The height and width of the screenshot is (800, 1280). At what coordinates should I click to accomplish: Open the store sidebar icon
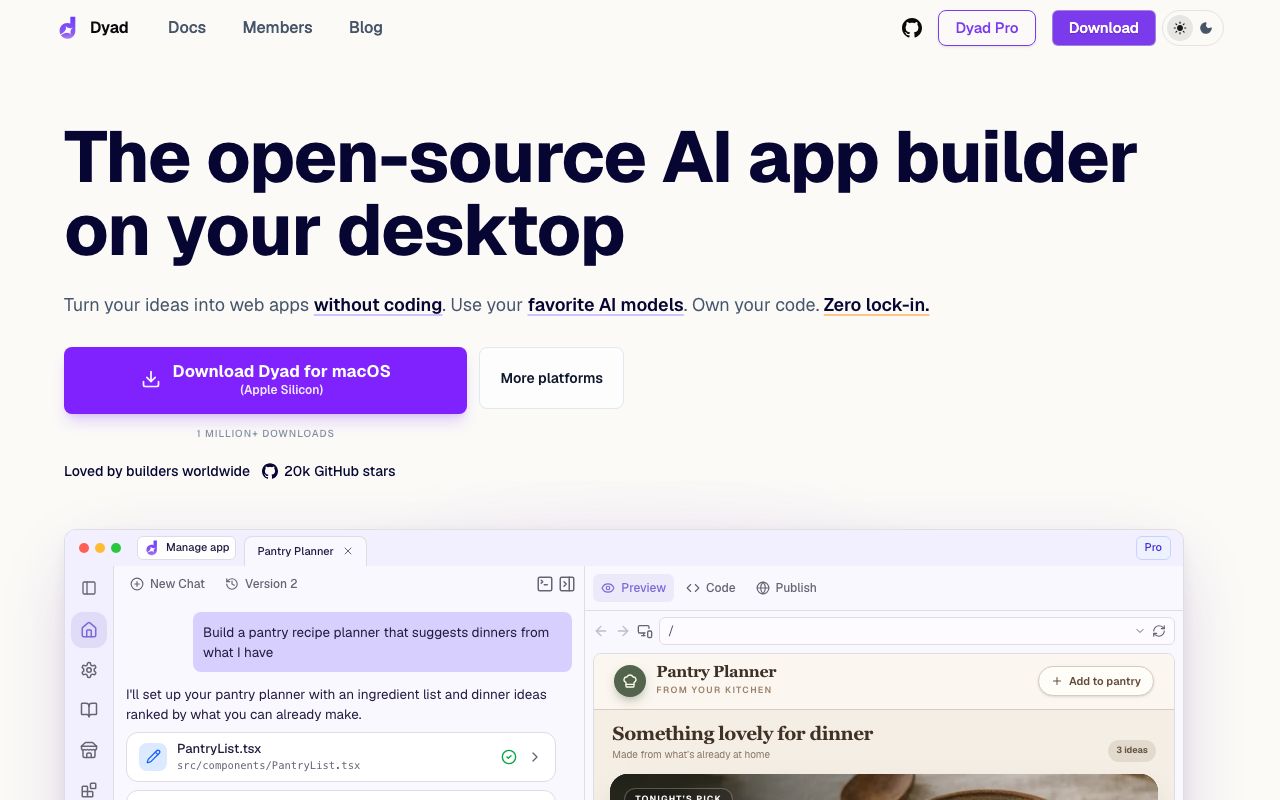point(89,750)
